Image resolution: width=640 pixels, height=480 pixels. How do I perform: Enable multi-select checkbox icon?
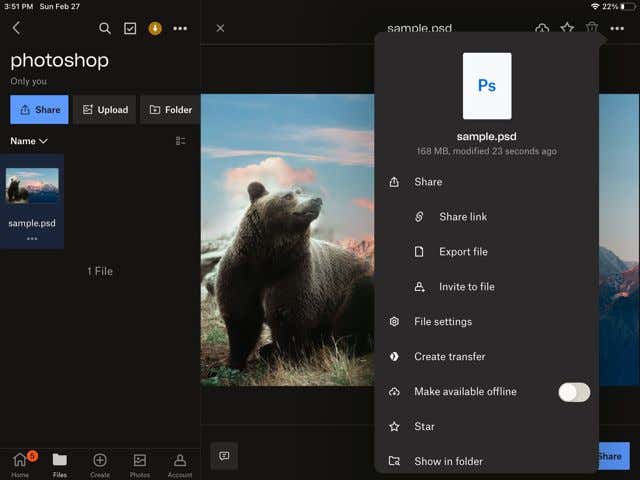coord(130,28)
